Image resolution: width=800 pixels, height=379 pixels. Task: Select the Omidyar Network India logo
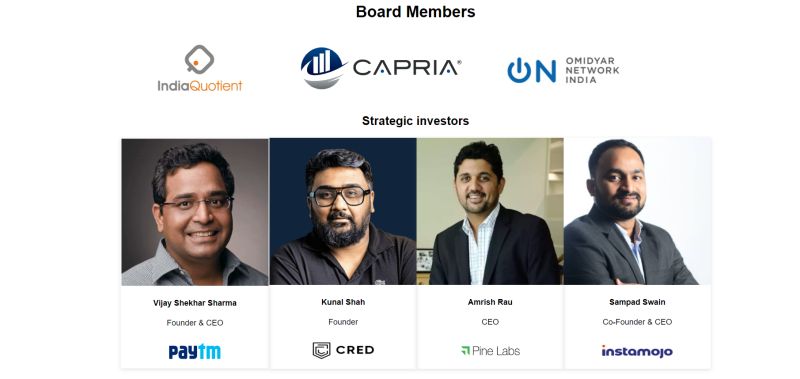click(563, 70)
